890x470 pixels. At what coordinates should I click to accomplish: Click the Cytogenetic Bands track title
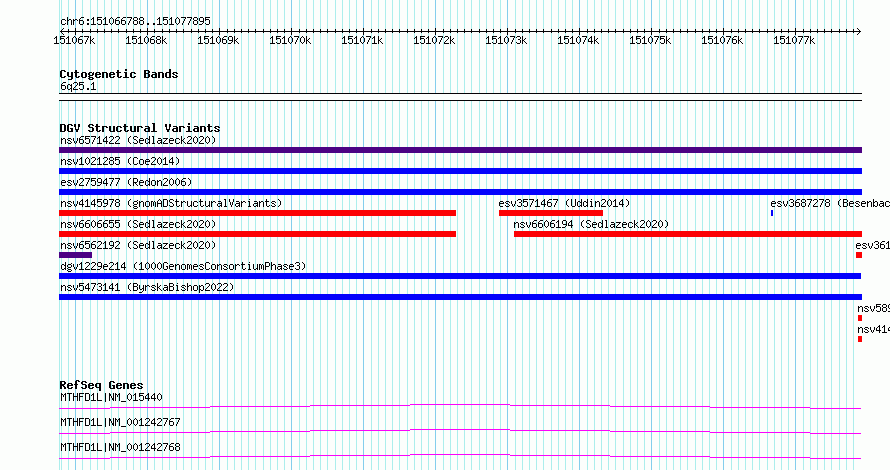[x=119, y=74]
